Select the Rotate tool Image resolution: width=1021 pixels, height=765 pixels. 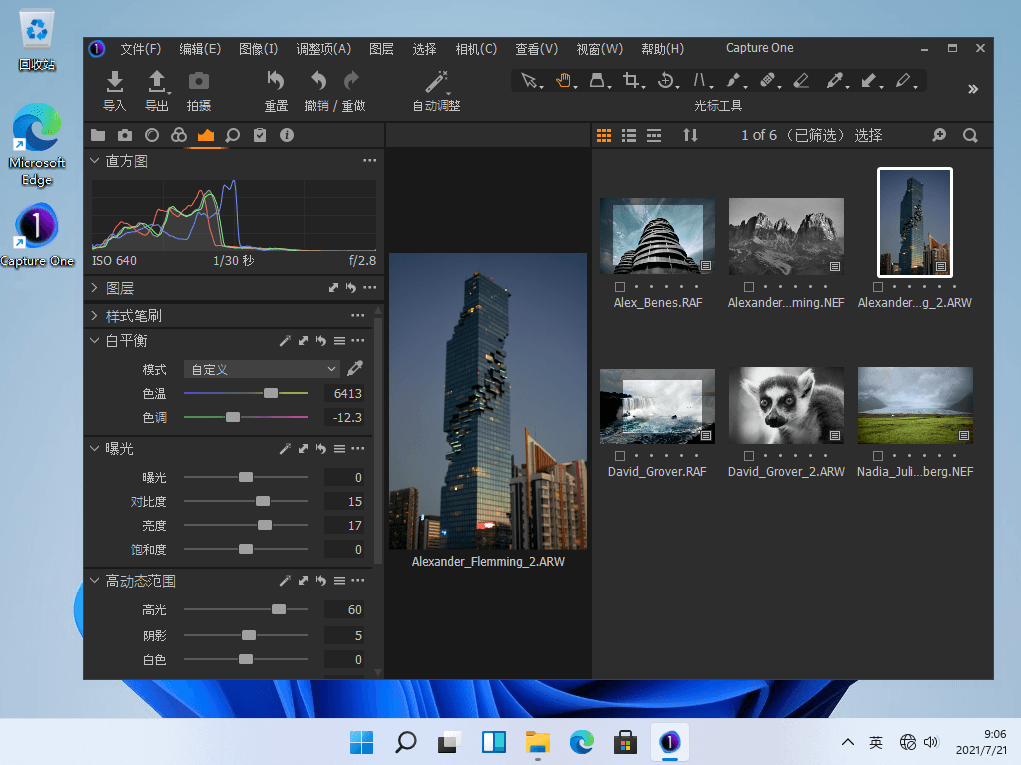[x=665, y=81]
